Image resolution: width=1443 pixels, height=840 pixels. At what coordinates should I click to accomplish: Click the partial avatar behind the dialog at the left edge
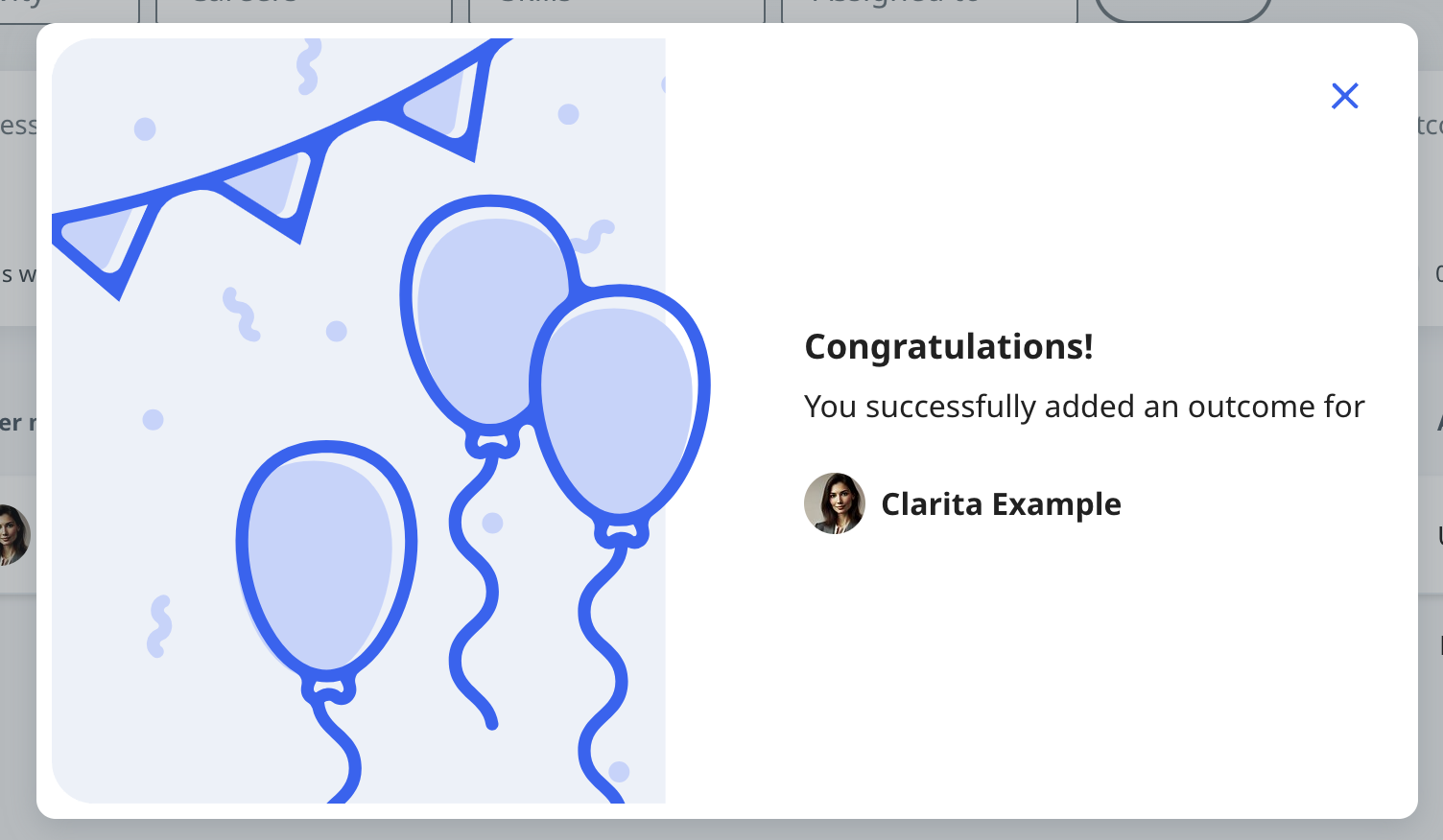click(15, 535)
